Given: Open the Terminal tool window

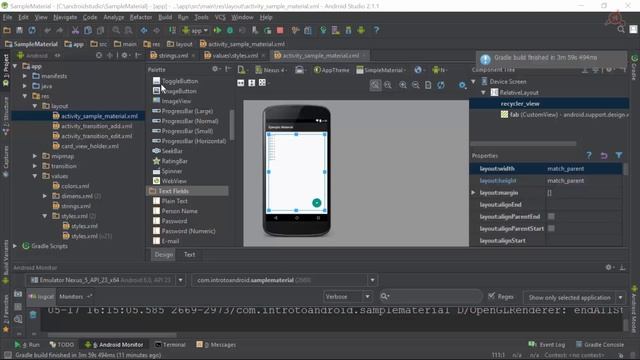Looking at the screenshot, I should tap(170, 344).
